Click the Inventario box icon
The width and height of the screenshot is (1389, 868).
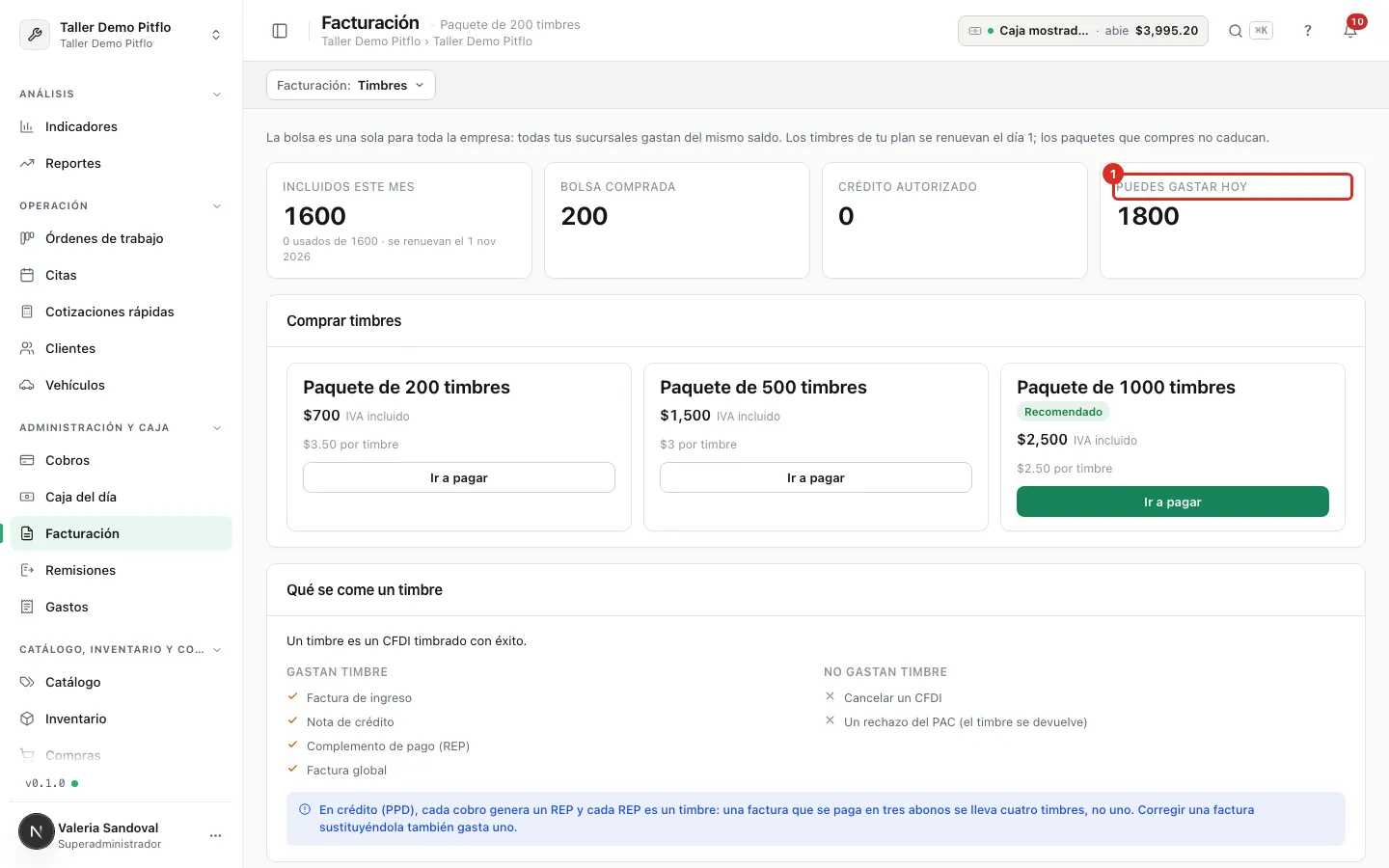pos(27,719)
